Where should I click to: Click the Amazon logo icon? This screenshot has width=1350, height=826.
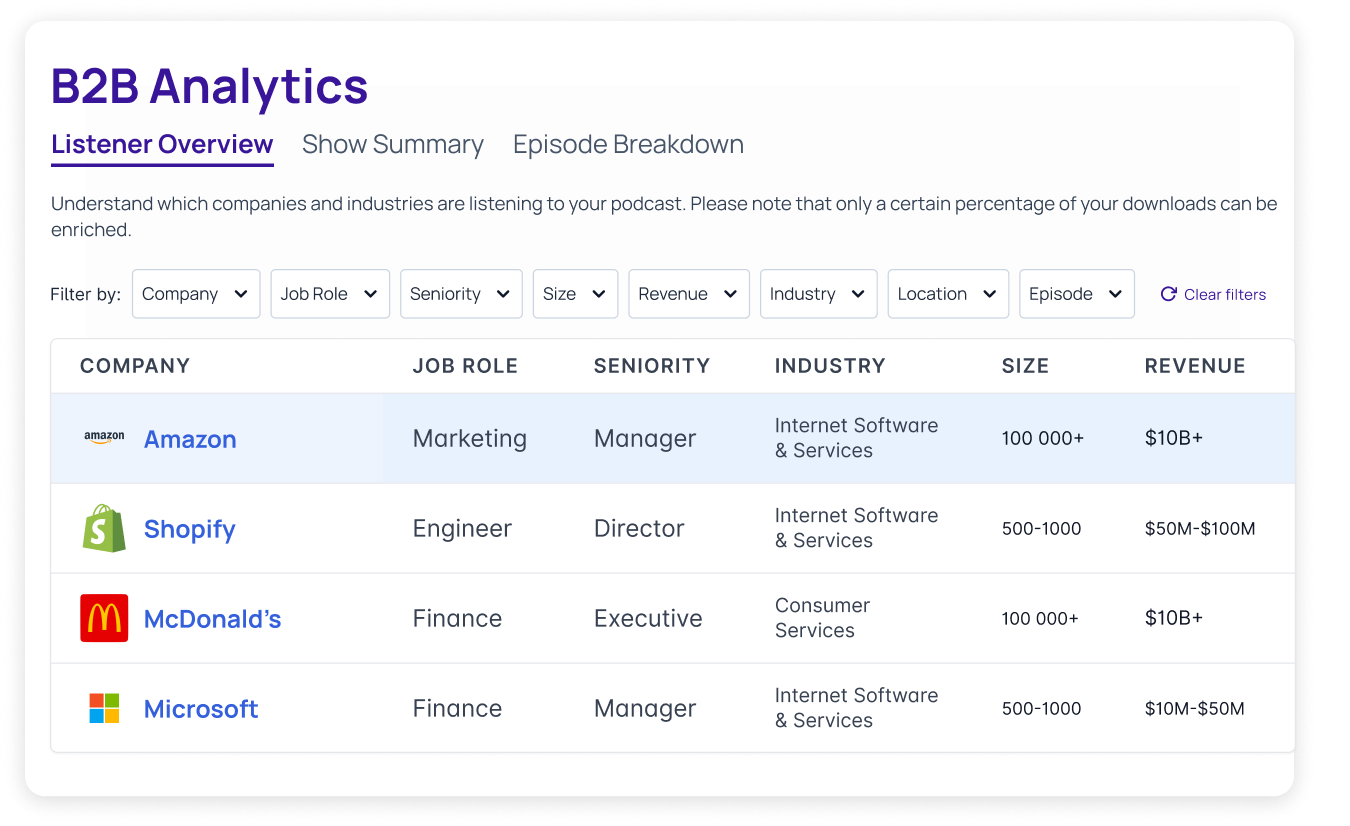tap(104, 438)
